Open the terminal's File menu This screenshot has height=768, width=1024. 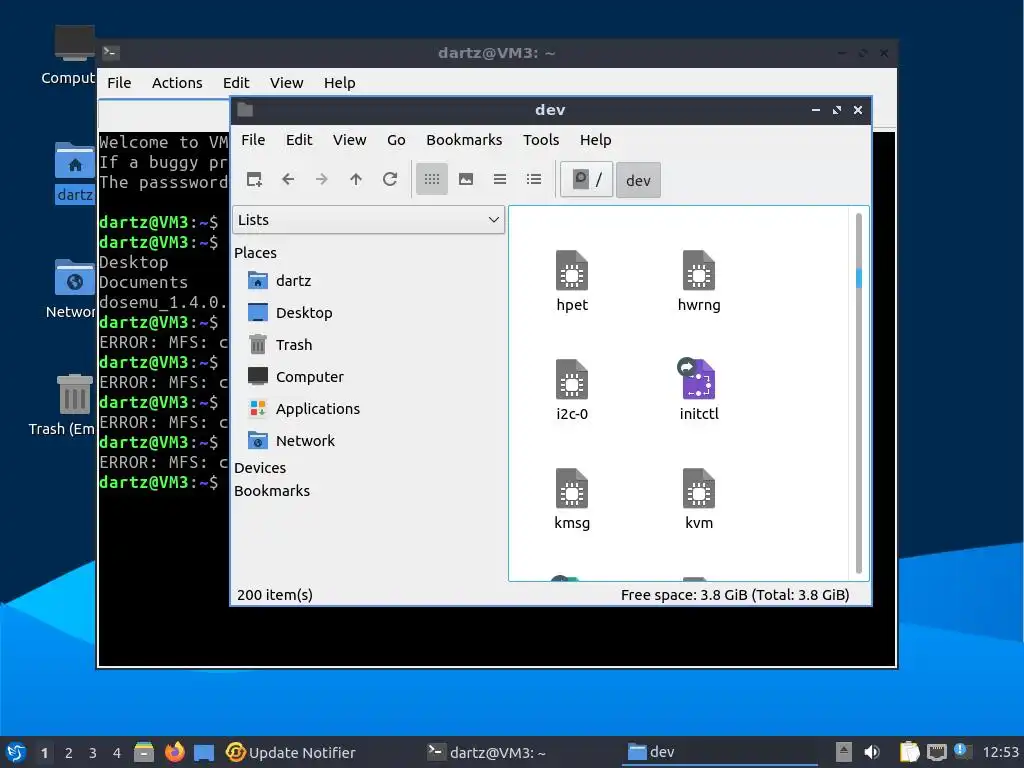119,83
